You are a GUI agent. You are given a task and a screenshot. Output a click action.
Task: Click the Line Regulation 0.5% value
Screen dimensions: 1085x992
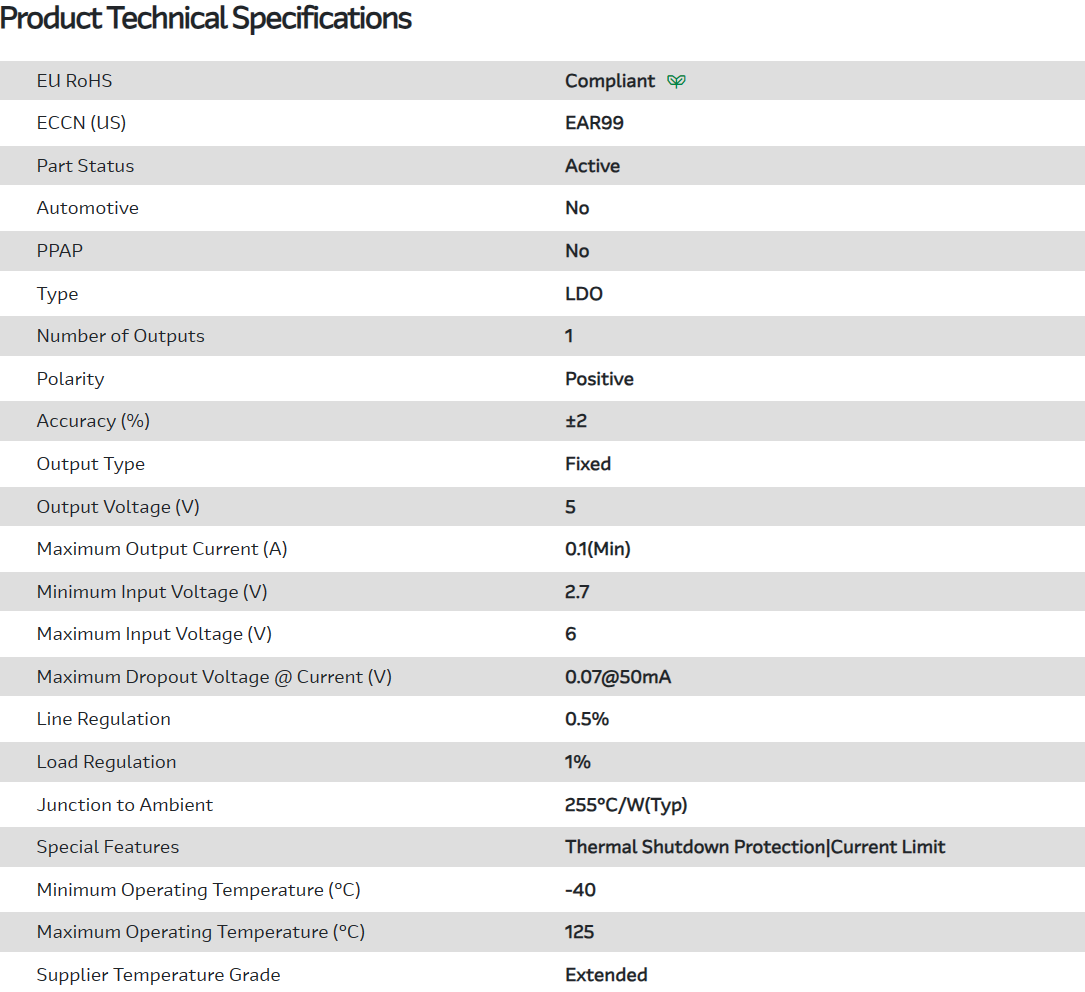(x=587, y=719)
